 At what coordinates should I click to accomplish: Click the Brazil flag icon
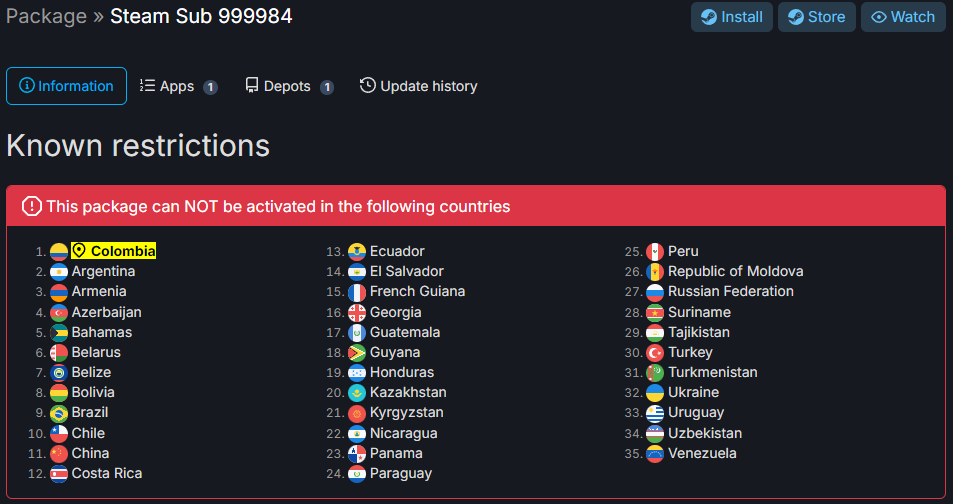[x=59, y=413]
